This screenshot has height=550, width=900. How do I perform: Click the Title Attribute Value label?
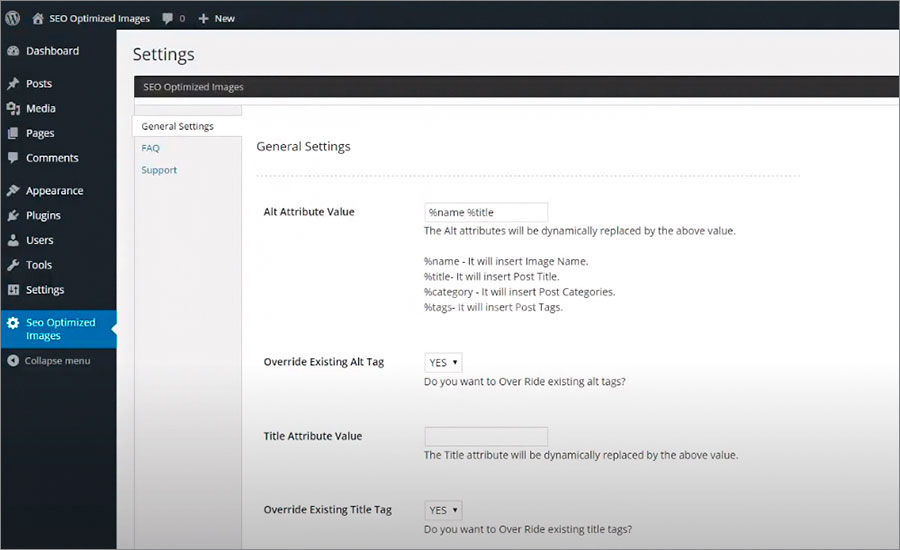pos(313,436)
